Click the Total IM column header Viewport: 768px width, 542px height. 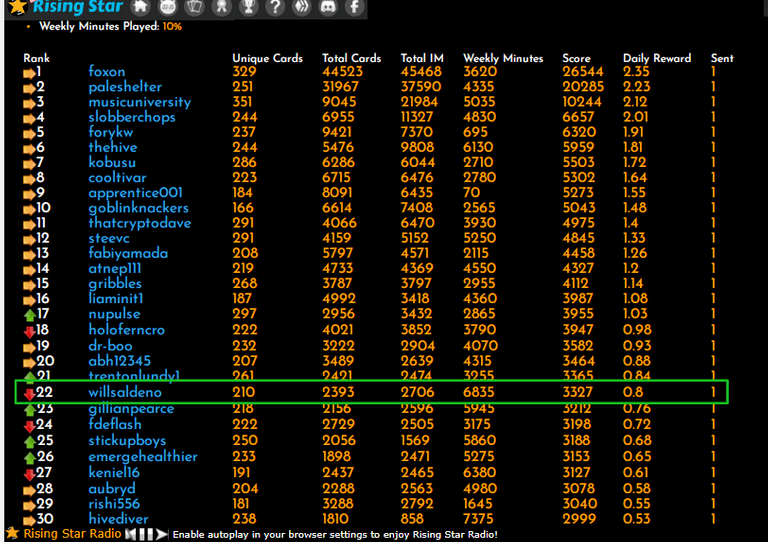click(422, 58)
